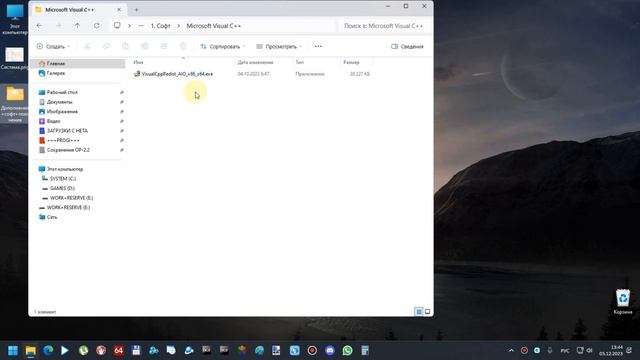Select Корзина recycle bin on desktop
Screen dimensions: 640x360
[x=623, y=302]
